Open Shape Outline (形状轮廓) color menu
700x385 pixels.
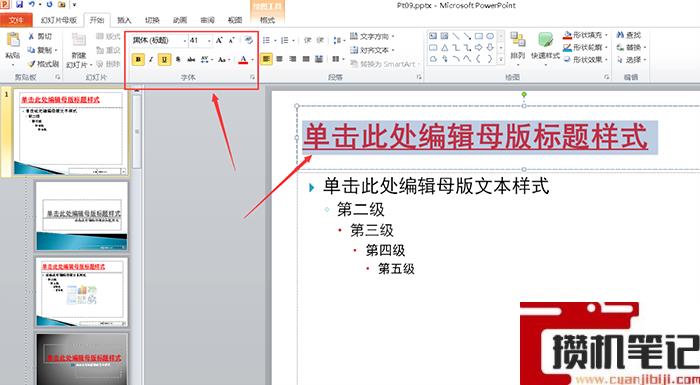click(586, 47)
